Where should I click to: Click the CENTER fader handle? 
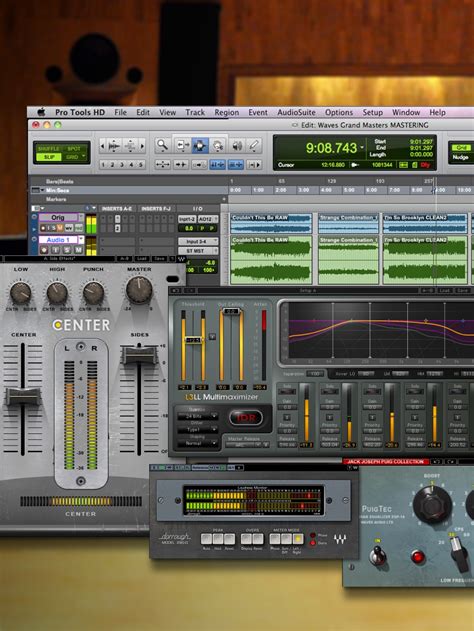(x=23, y=396)
